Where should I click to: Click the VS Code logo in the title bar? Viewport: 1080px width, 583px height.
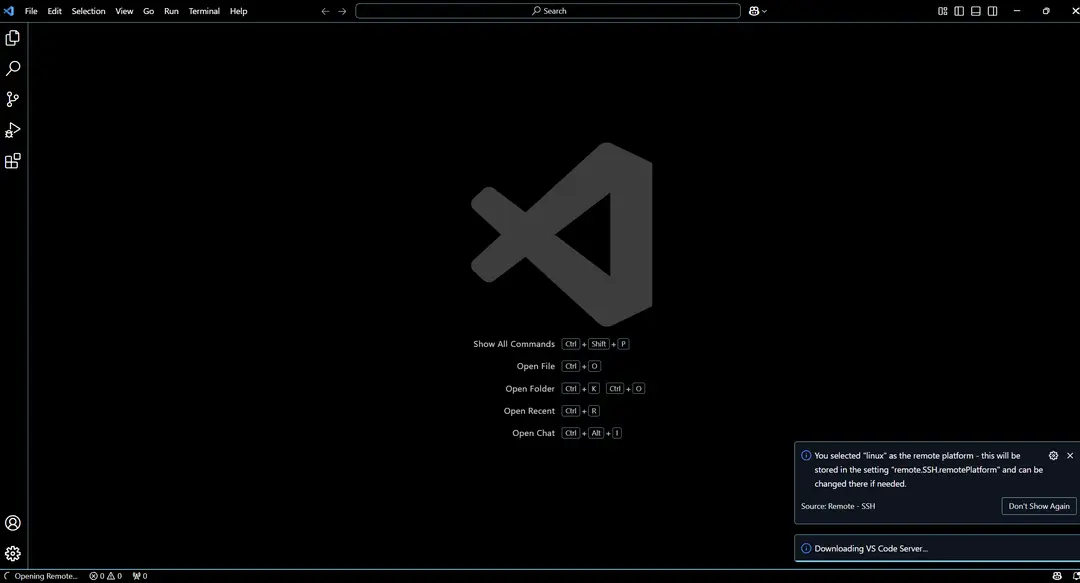[x=9, y=11]
